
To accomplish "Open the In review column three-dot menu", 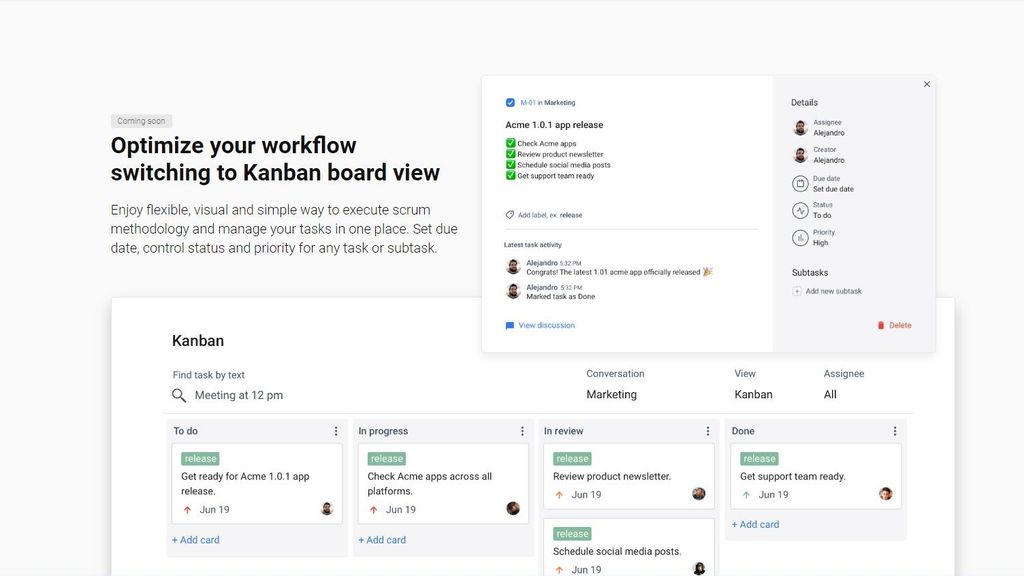I will [x=708, y=431].
